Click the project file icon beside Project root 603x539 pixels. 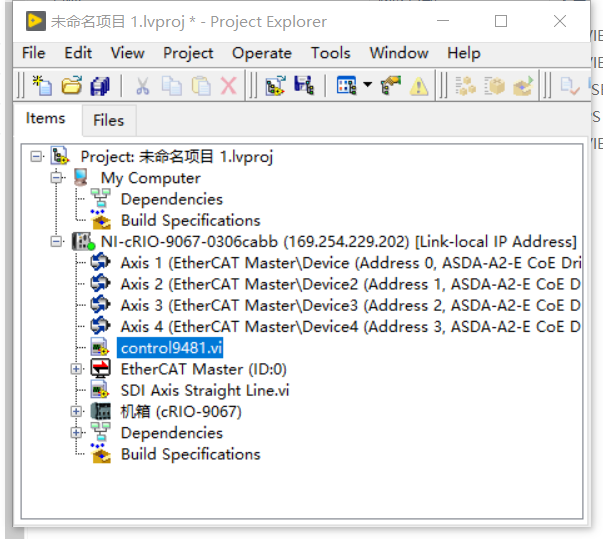click(60, 156)
